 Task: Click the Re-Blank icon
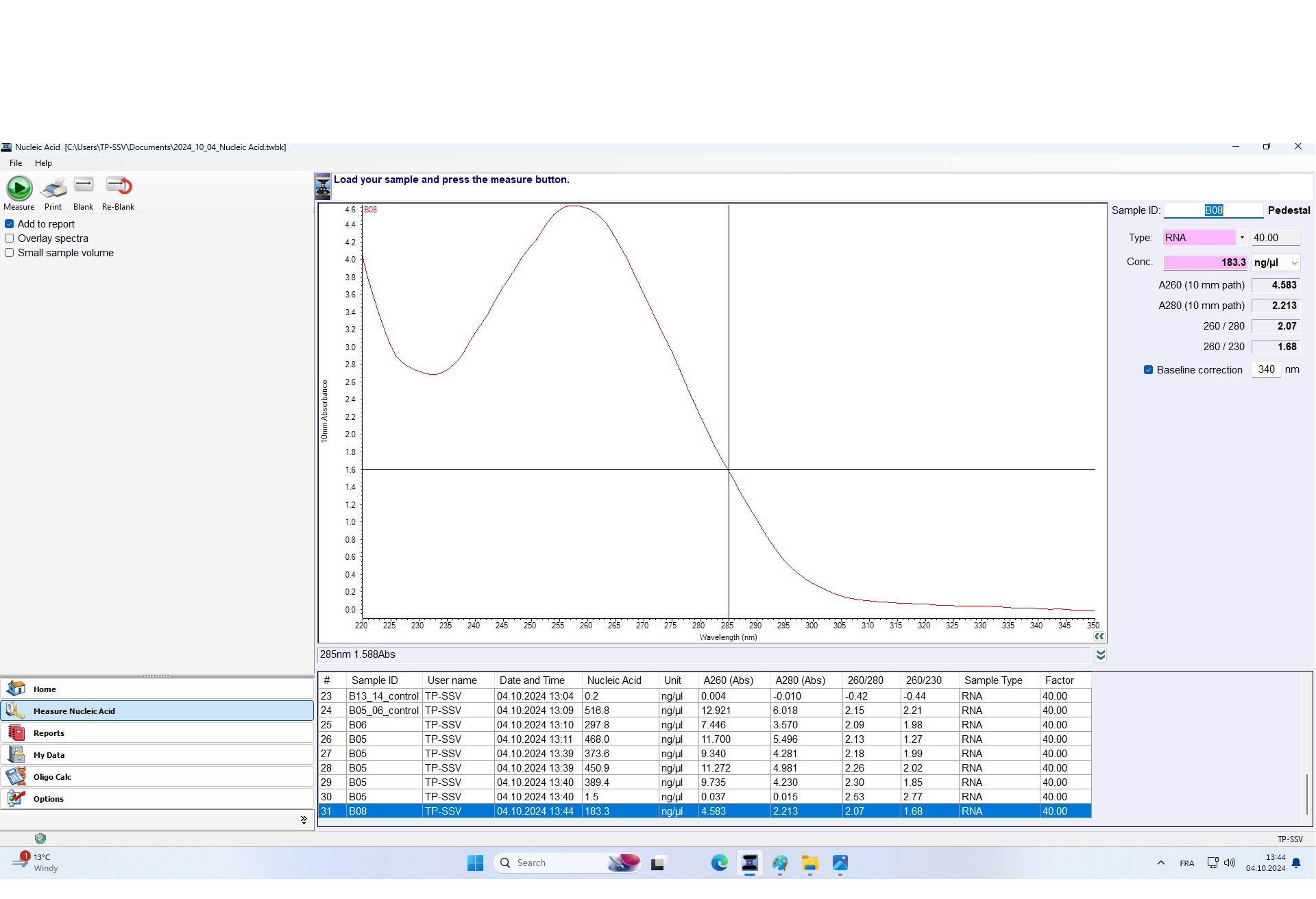coord(118,186)
